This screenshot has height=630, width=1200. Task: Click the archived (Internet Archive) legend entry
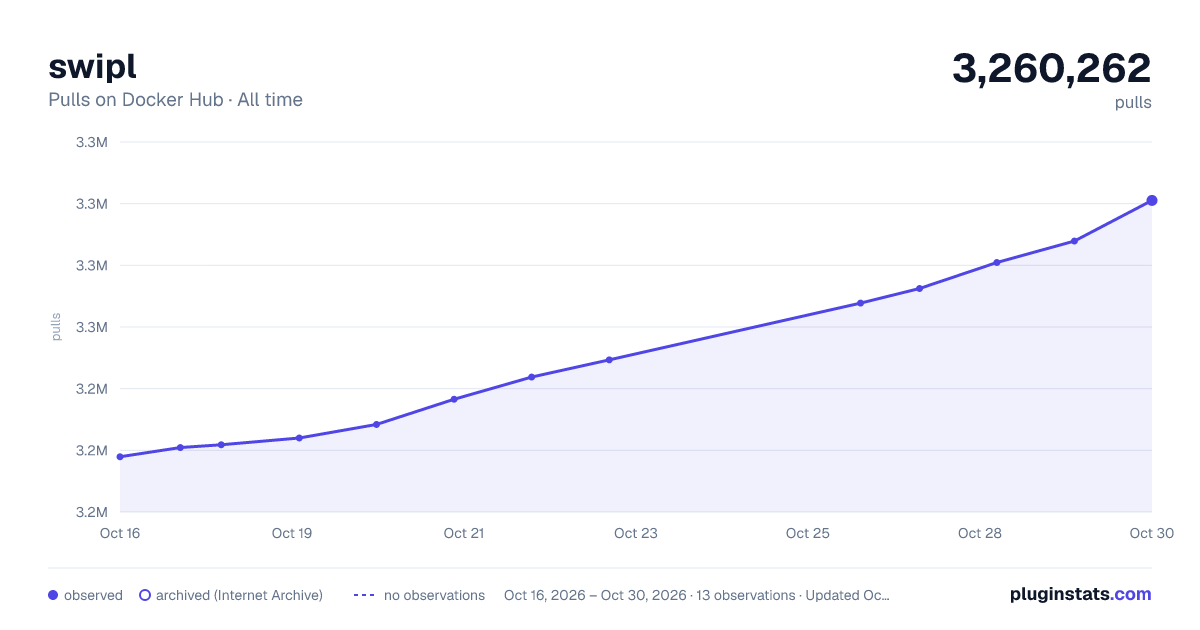(x=231, y=595)
